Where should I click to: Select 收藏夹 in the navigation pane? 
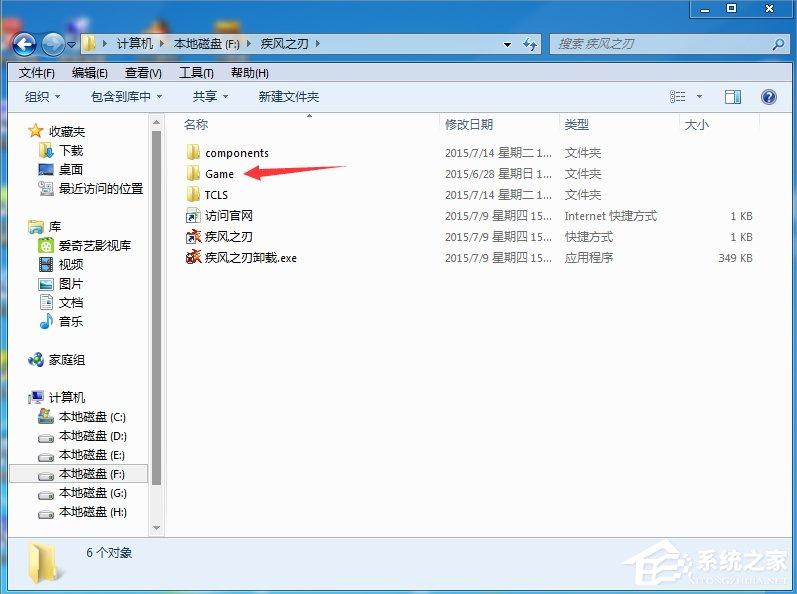click(x=67, y=132)
